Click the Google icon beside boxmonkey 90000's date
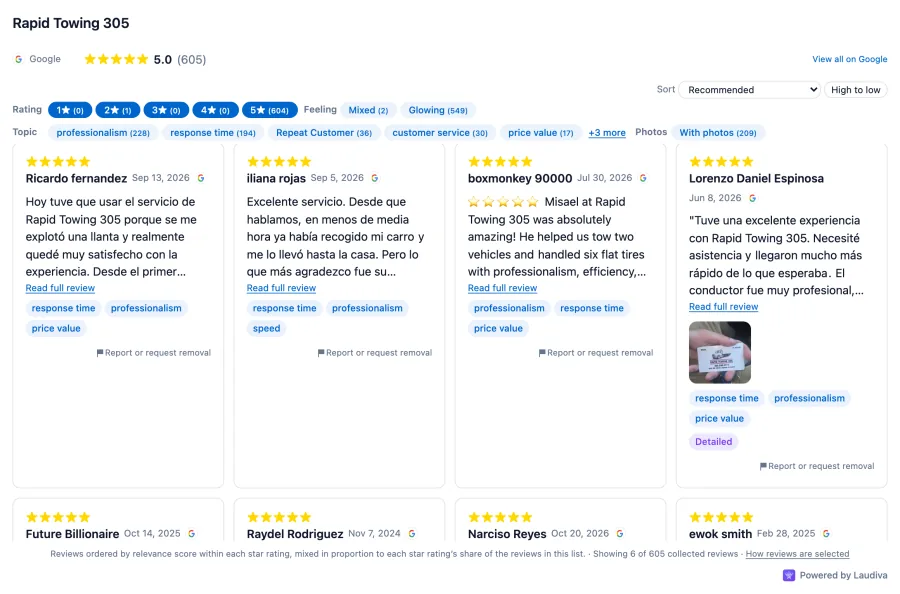Image resolution: width=900 pixels, height=594 pixels. tap(643, 178)
